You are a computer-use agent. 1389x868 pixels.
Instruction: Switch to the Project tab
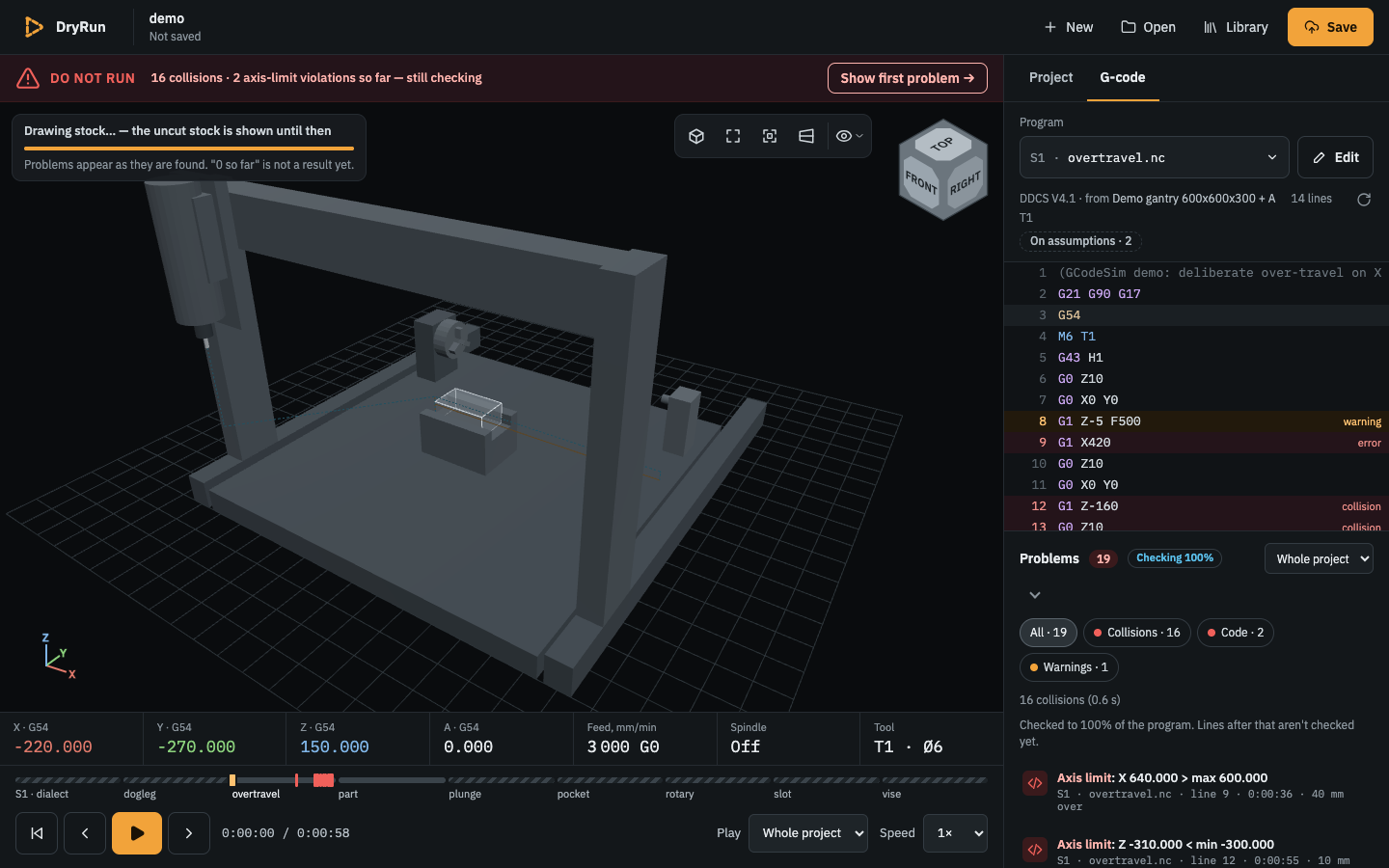tap(1050, 77)
